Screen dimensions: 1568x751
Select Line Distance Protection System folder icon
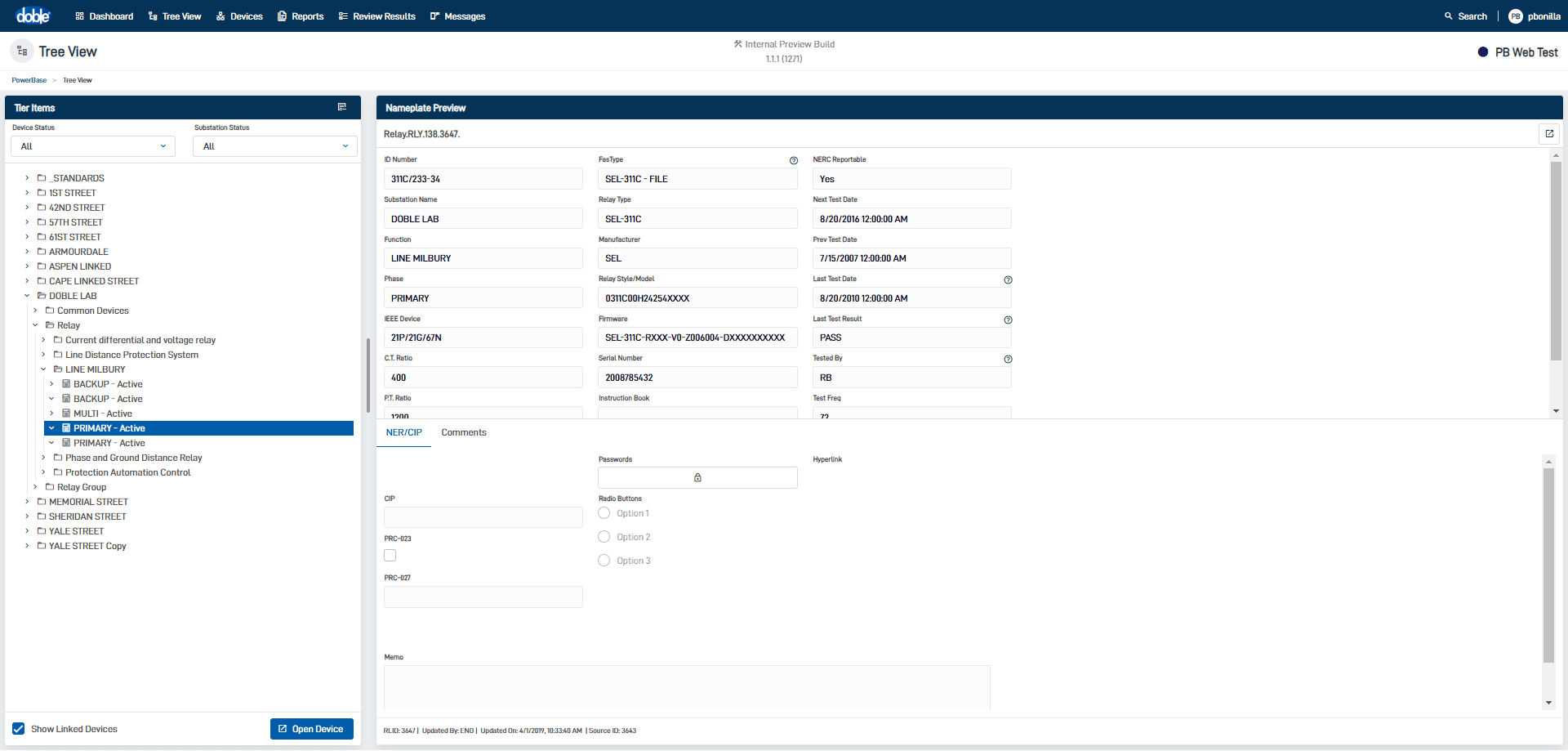tap(58, 355)
